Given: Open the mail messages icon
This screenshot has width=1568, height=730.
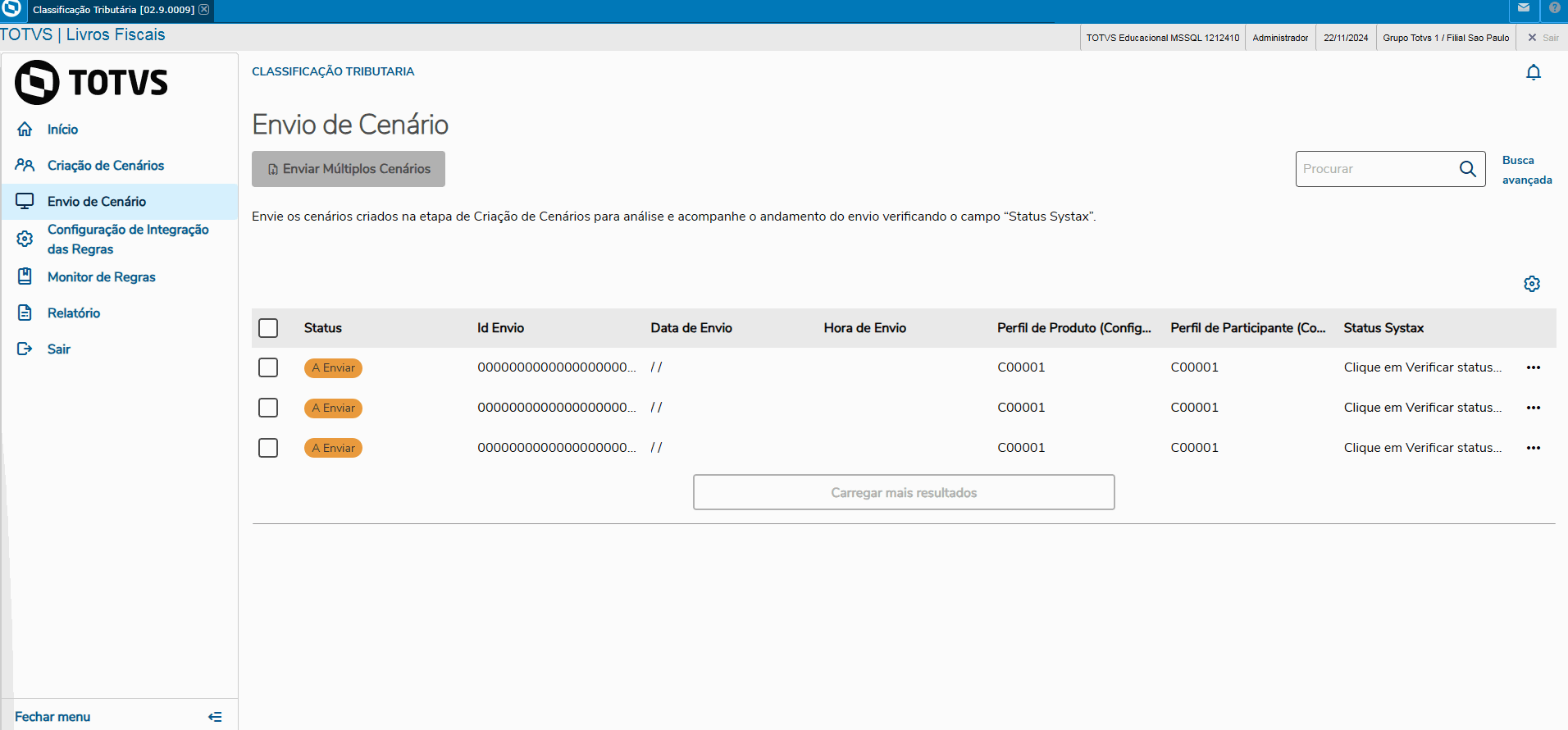Looking at the screenshot, I should [1524, 8].
